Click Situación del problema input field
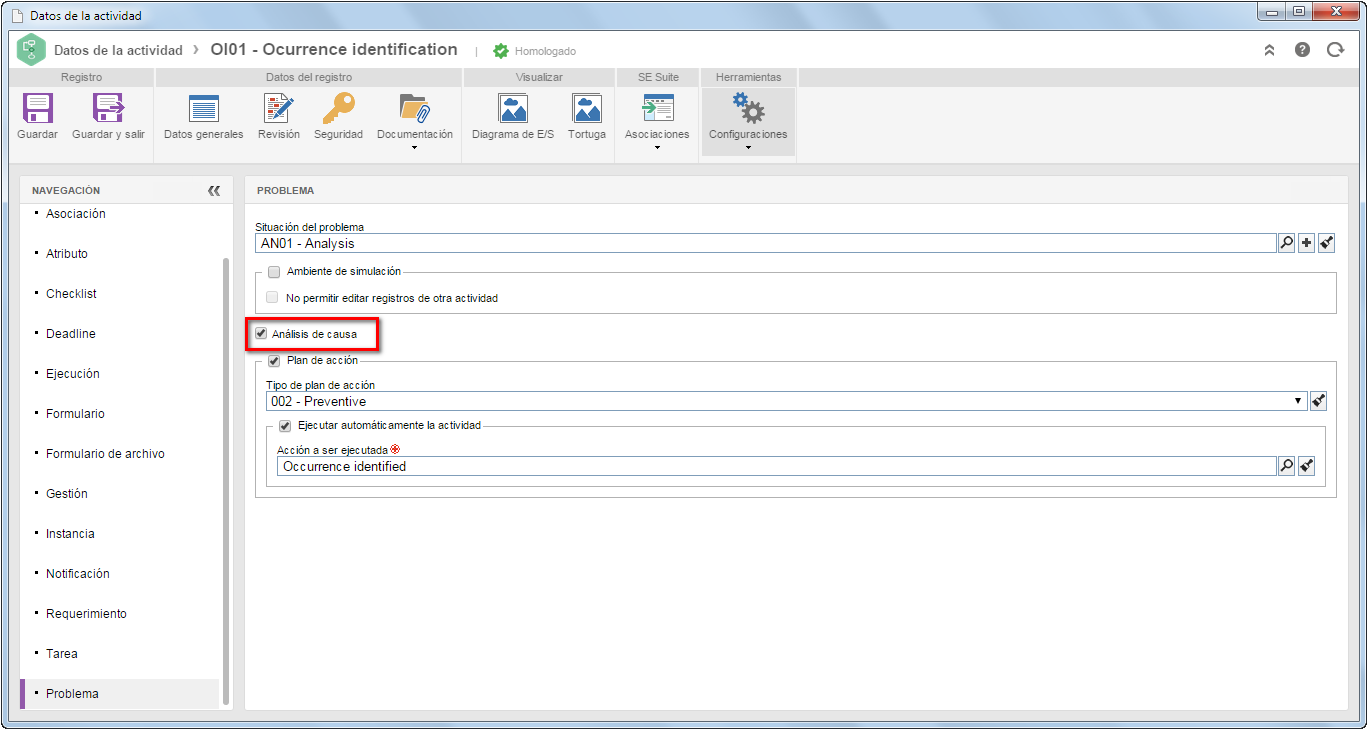Viewport: 1368px width, 730px height. (765, 243)
